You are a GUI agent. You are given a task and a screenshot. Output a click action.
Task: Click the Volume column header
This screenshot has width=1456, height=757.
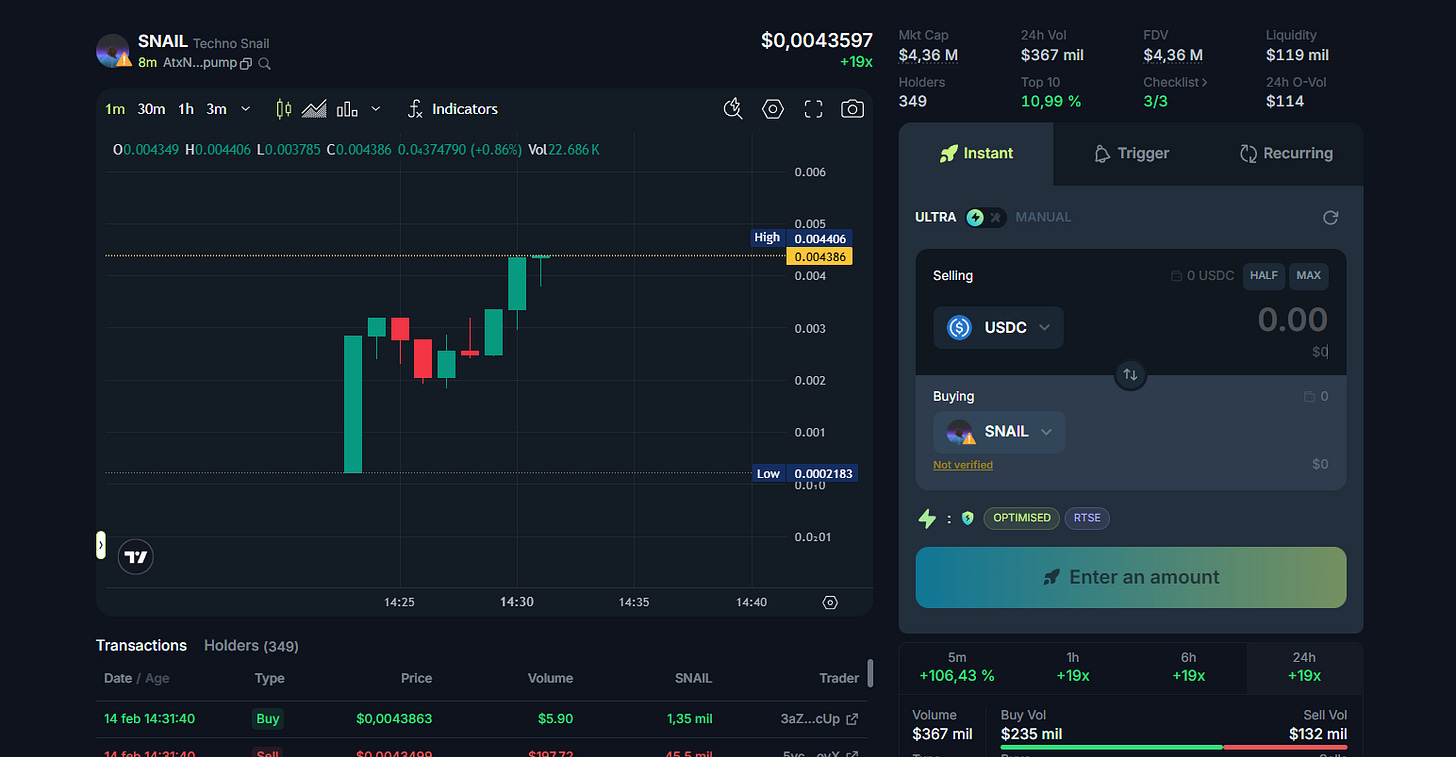point(550,678)
